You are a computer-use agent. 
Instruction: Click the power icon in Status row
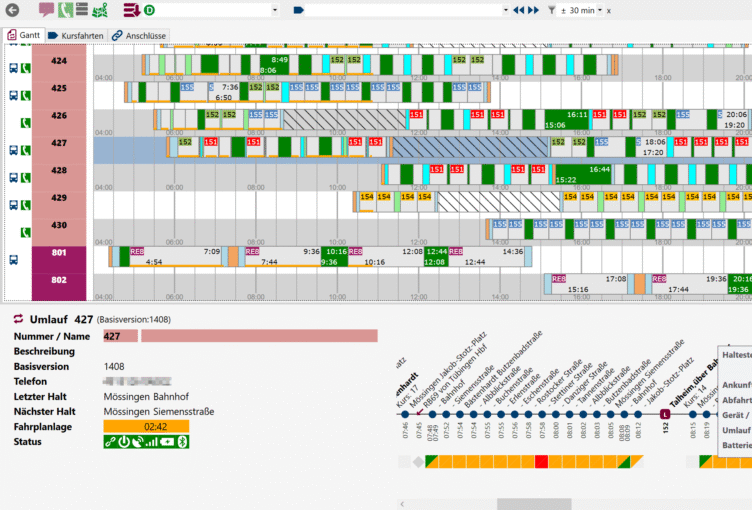123,442
